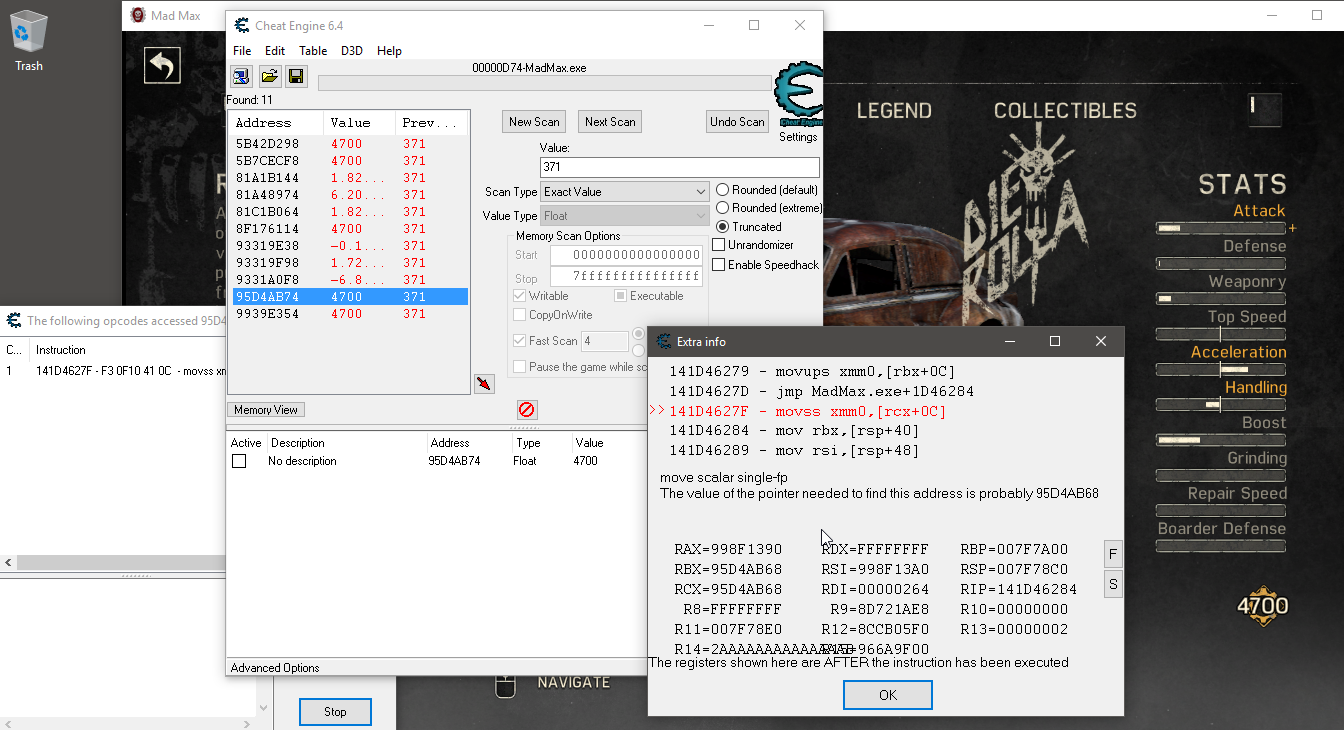Click the Undo Scan button
Screen dimensions: 1344x730
pos(737,122)
